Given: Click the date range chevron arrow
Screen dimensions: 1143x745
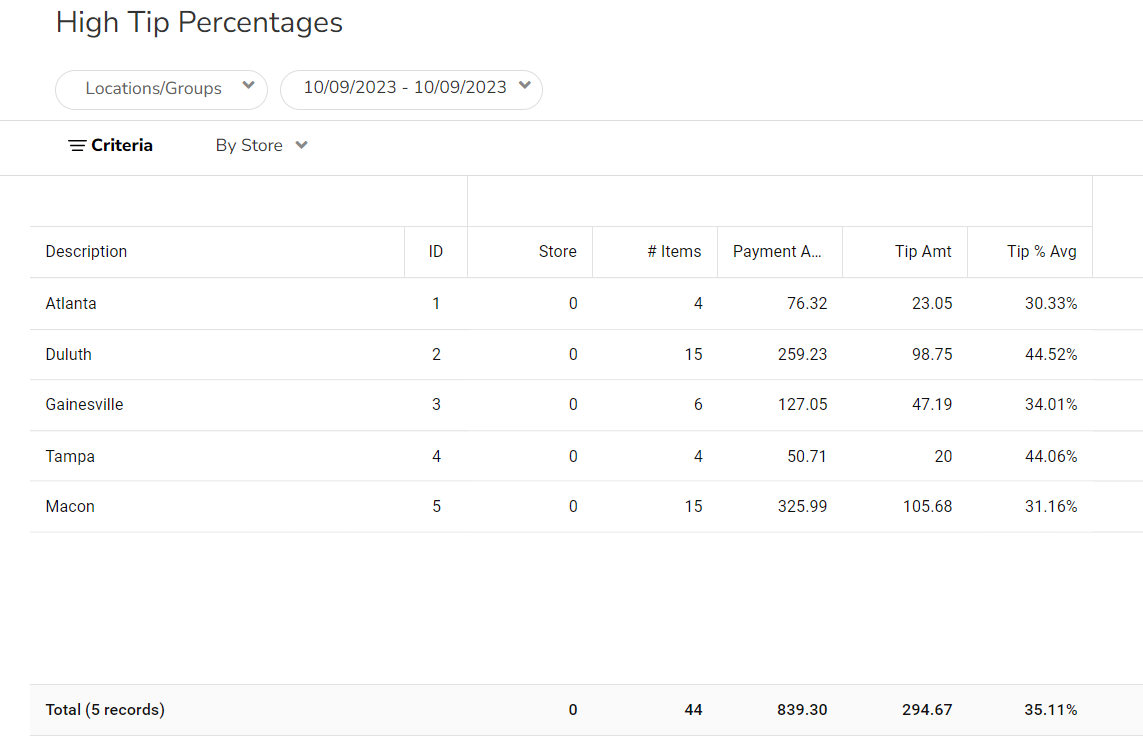Looking at the screenshot, I should coord(524,86).
